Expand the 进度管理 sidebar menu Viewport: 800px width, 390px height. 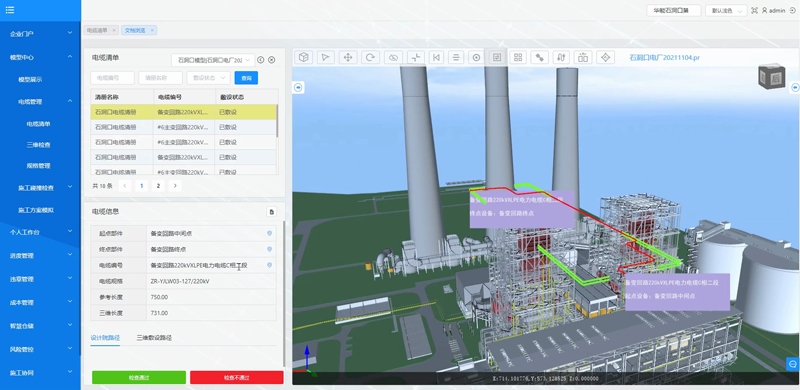(40, 256)
